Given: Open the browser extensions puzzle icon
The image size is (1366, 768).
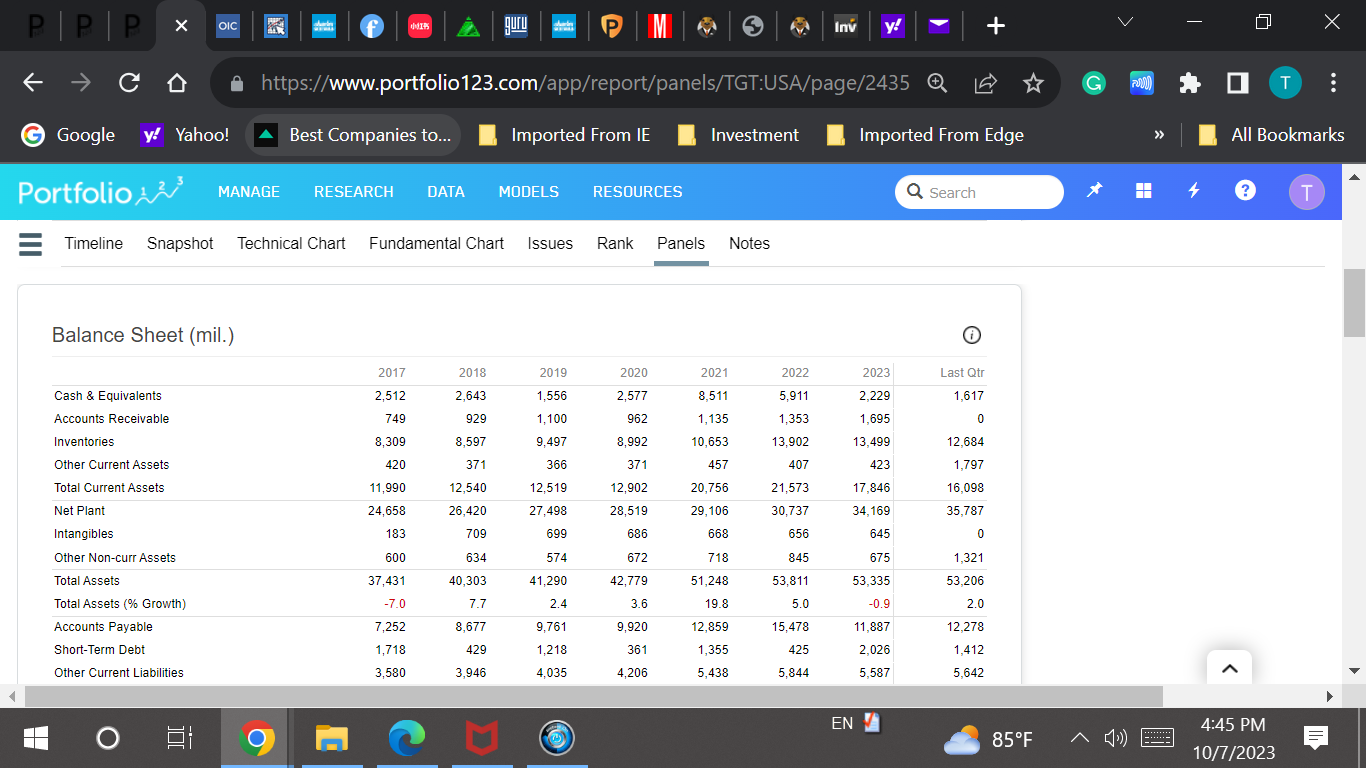Looking at the screenshot, I should click(x=1189, y=83).
